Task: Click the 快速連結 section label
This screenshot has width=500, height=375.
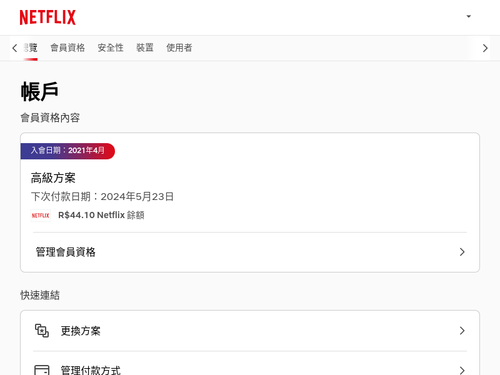Action: click(40, 295)
